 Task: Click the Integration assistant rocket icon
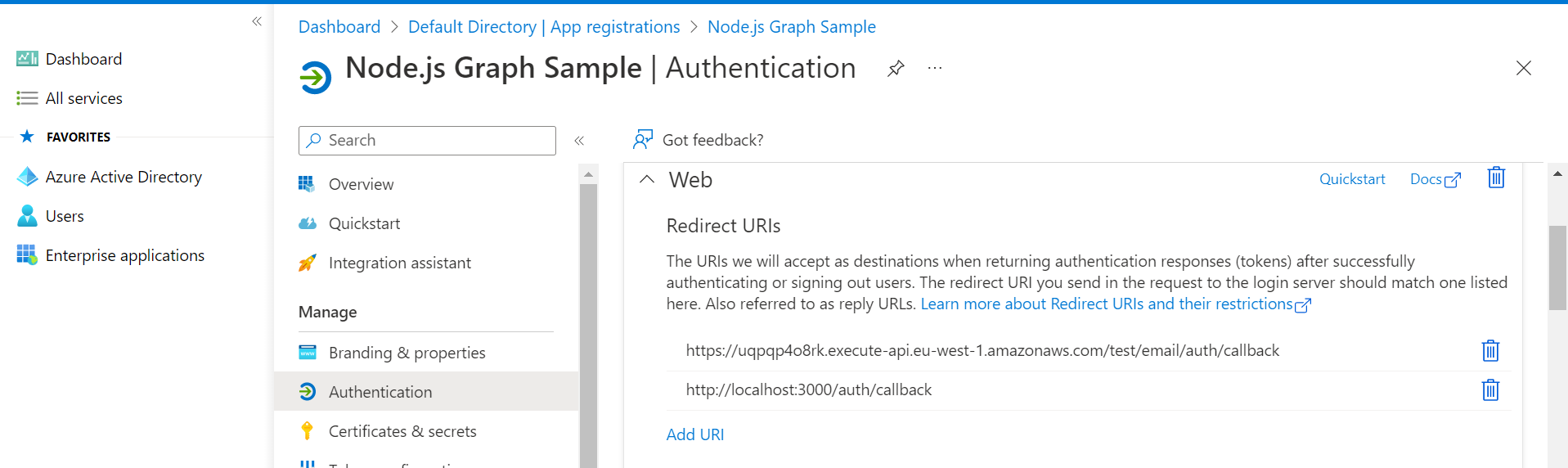tap(307, 263)
